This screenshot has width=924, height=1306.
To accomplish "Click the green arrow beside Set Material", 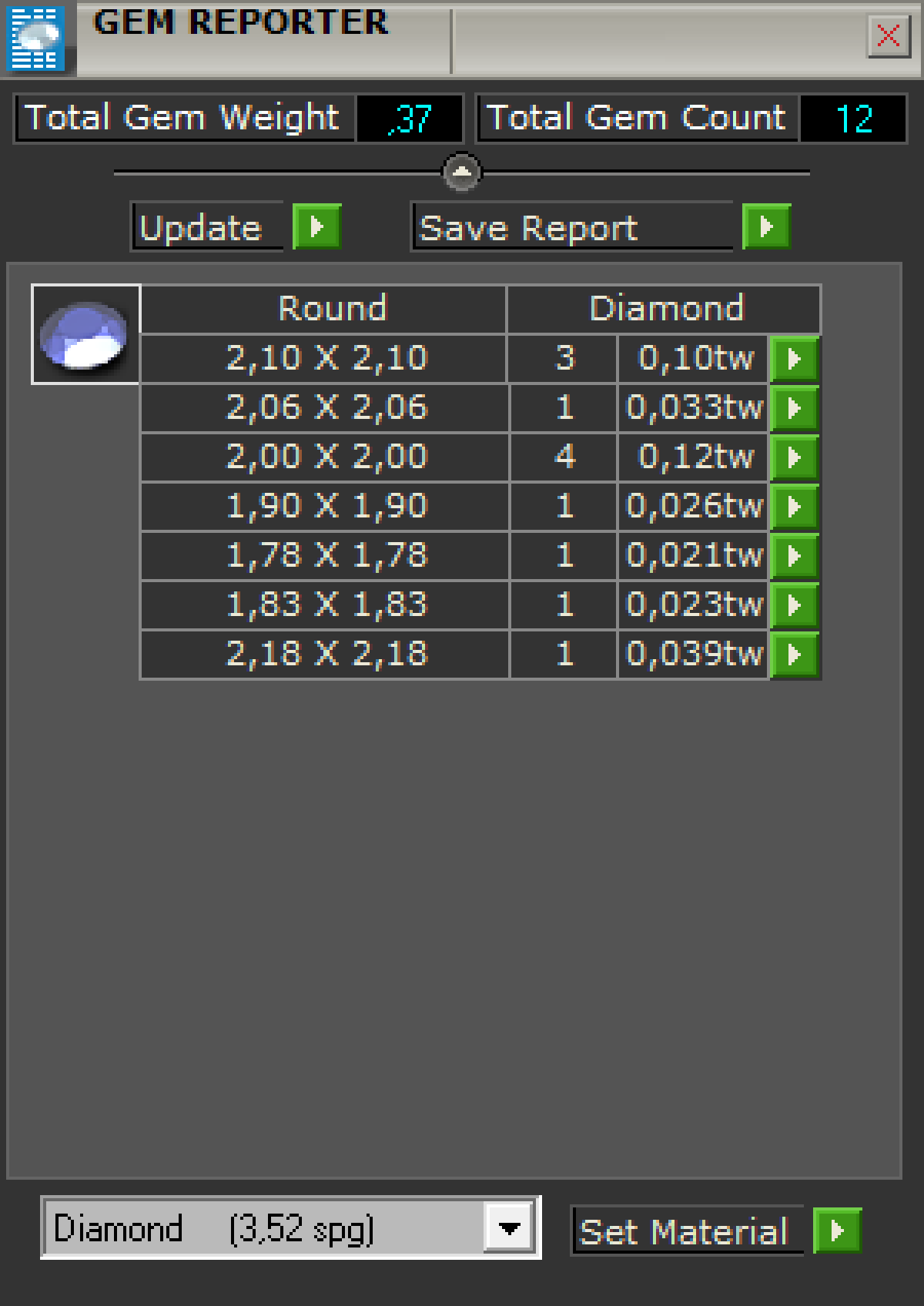I will tap(837, 1231).
